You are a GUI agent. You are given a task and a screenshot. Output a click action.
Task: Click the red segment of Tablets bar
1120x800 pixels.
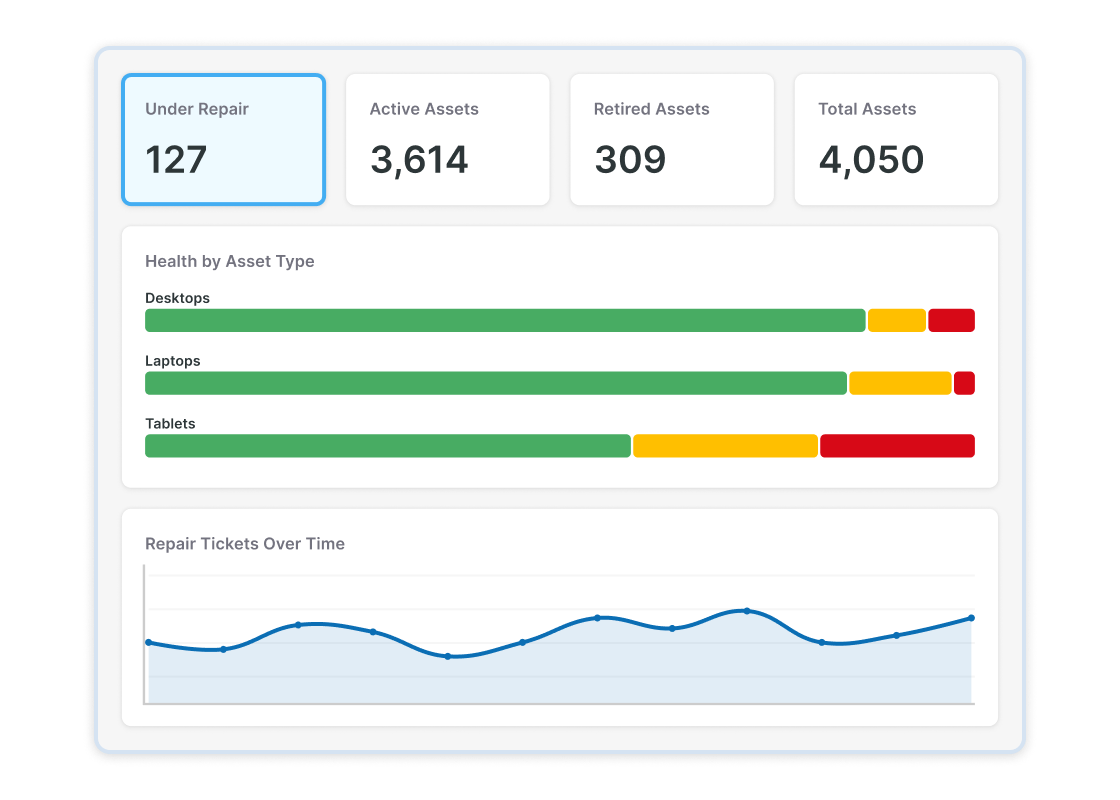[897, 446]
